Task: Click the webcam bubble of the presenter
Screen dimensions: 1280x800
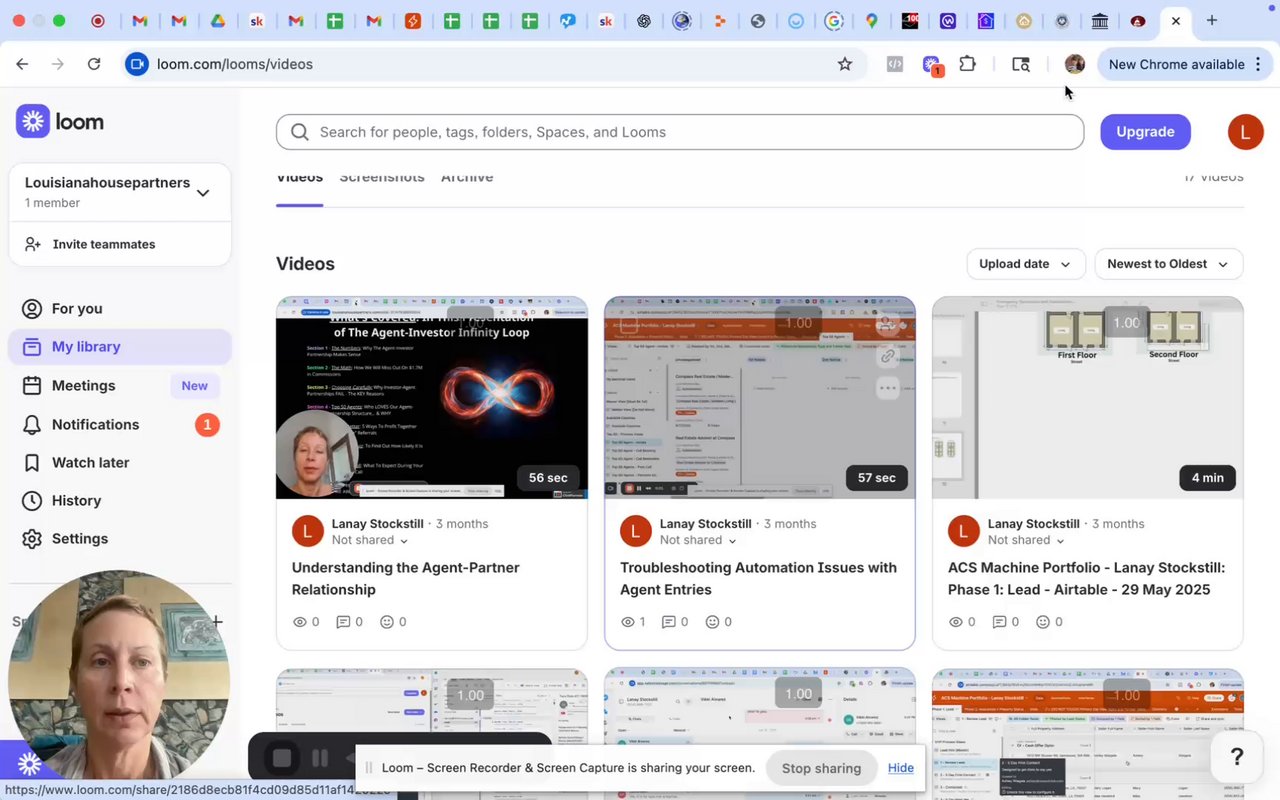Action: click(x=119, y=680)
